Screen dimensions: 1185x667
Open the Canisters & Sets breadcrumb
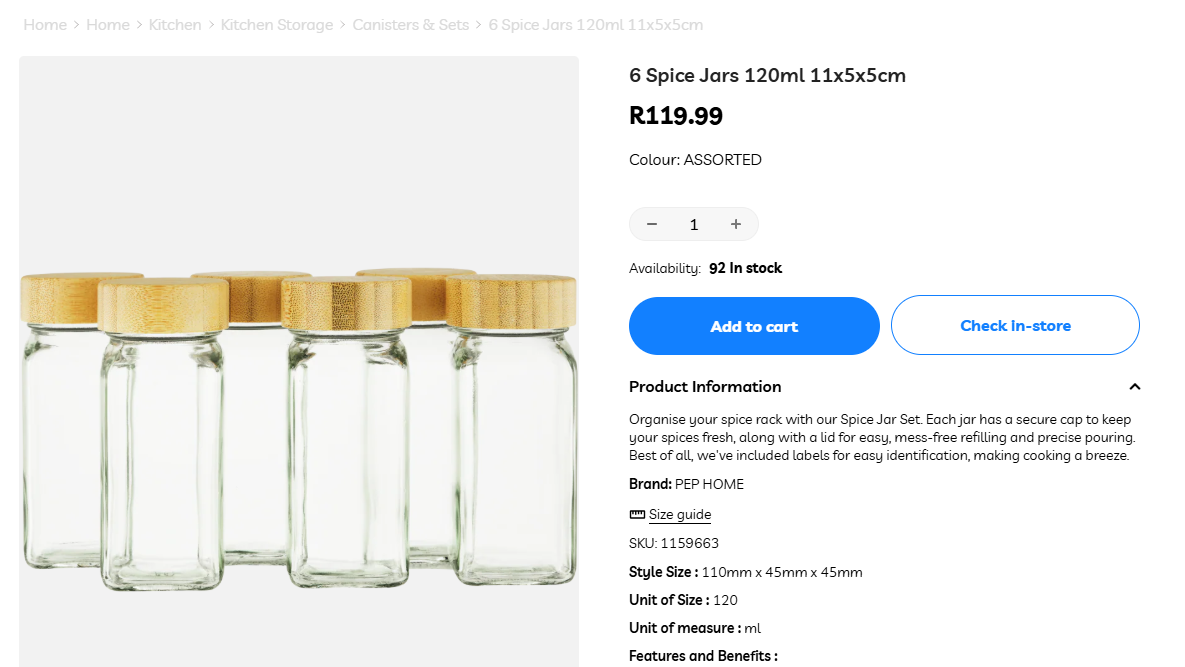pyautogui.click(x=410, y=25)
